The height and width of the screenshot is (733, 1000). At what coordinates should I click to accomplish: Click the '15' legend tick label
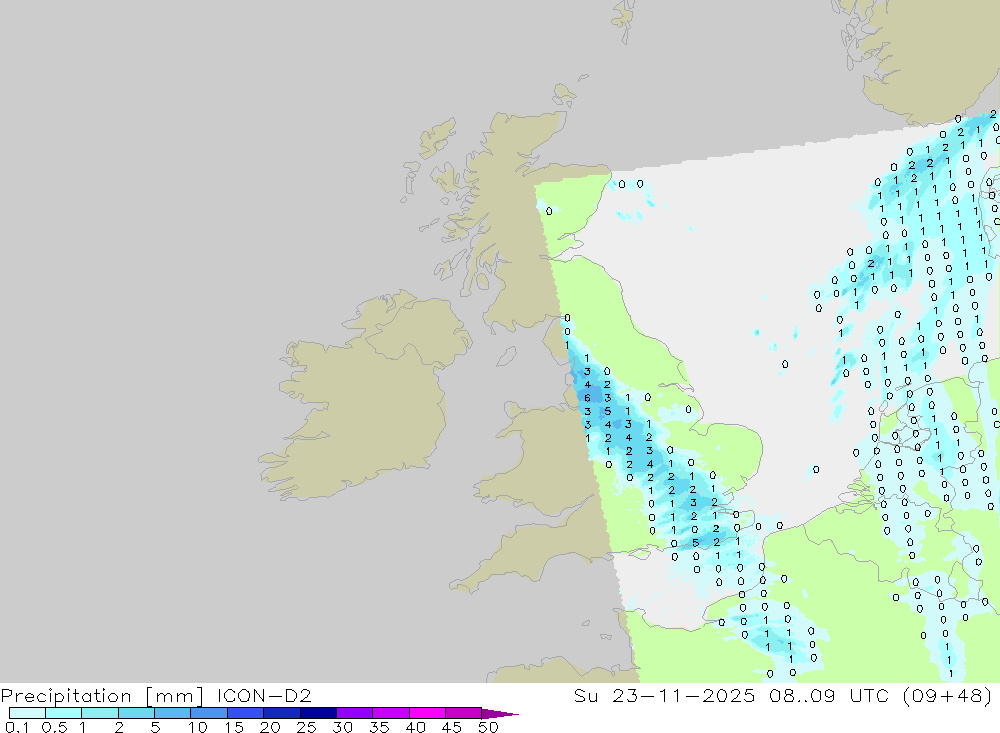coord(234,727)
